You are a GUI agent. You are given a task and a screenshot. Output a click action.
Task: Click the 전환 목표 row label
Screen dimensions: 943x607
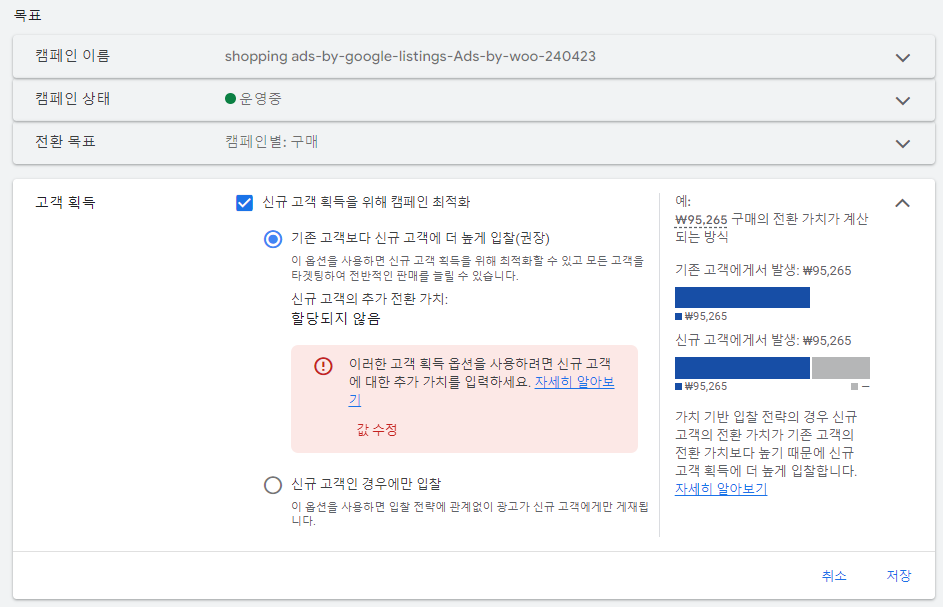[65, 142]
